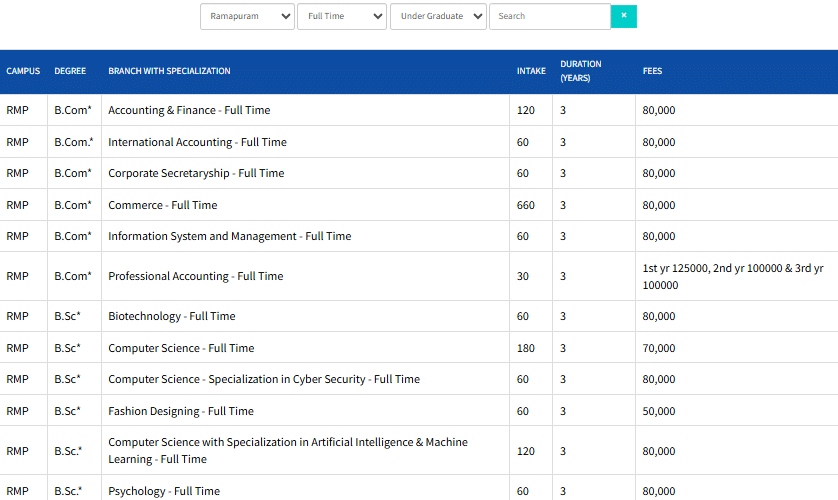The image size is (838, 500).
Task: Click Psychology - Full Time entry
Action: (162, 491)
